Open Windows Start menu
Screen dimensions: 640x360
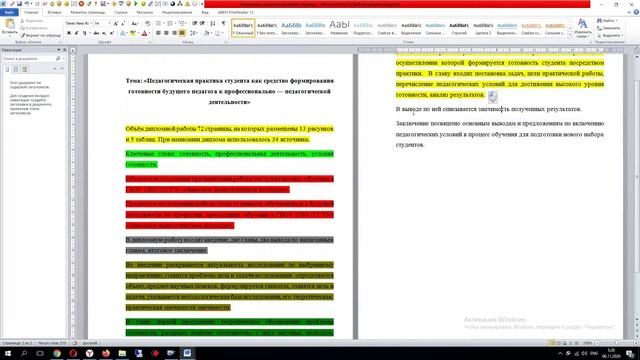click(x=7, y=353)
